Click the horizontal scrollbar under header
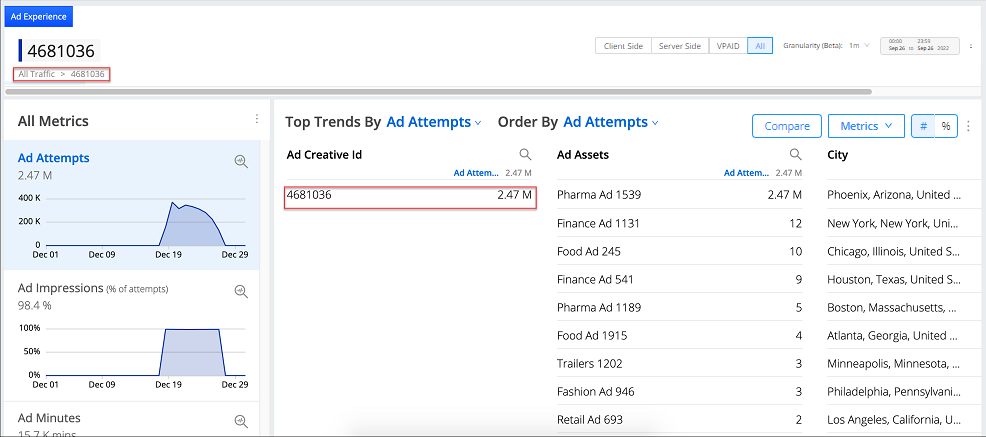This screenshot has width=986, height=437. [x=440, y=92]
